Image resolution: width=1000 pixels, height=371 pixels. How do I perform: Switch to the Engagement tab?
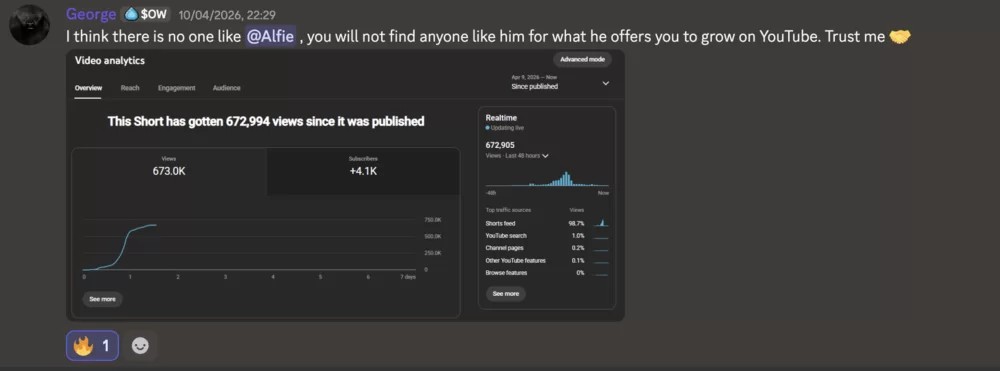(177, 88)
